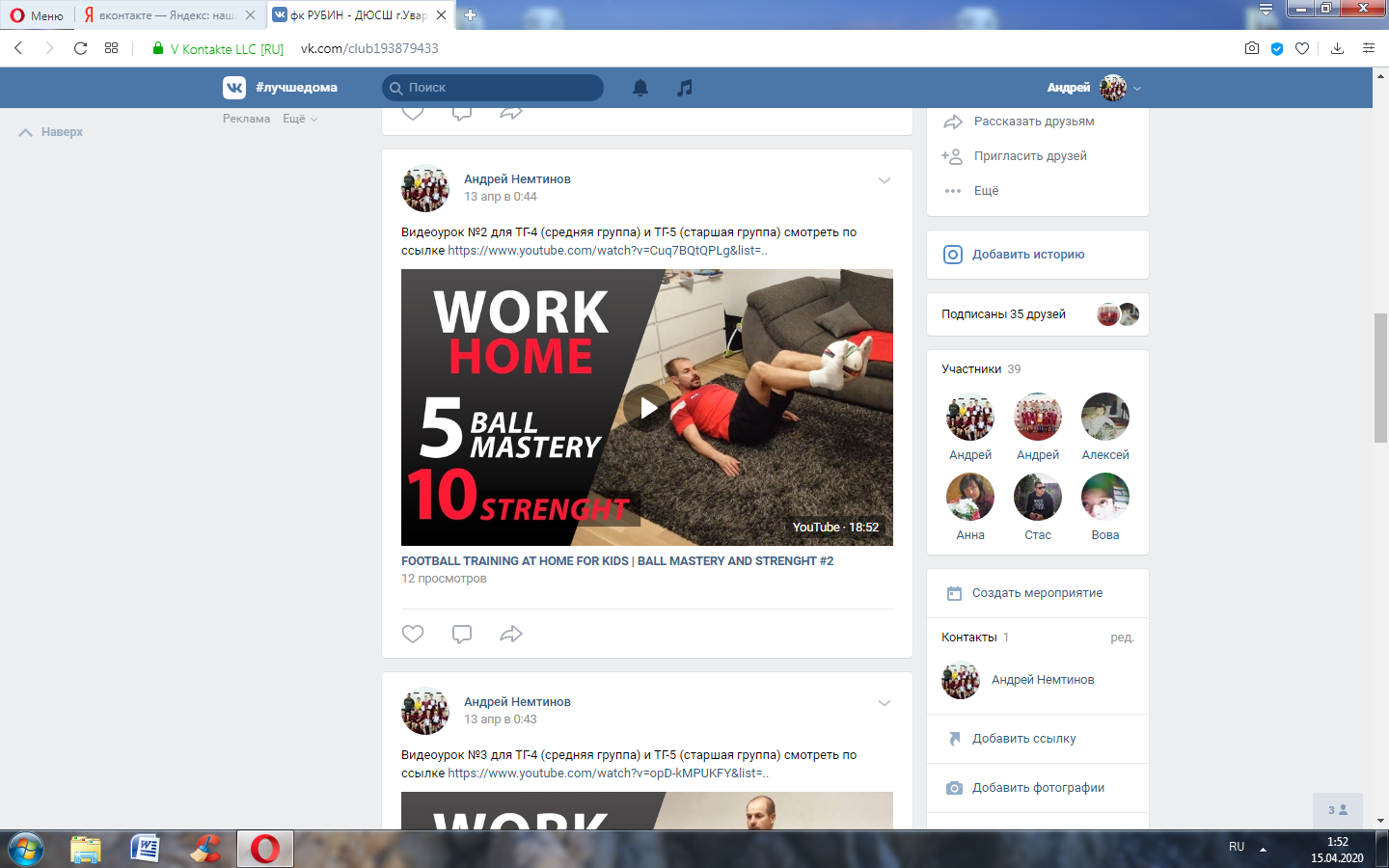This screenshot has width=1389, height=868.
Task: Open Opera snapshot camera icon
Action: coord(1252,48)
